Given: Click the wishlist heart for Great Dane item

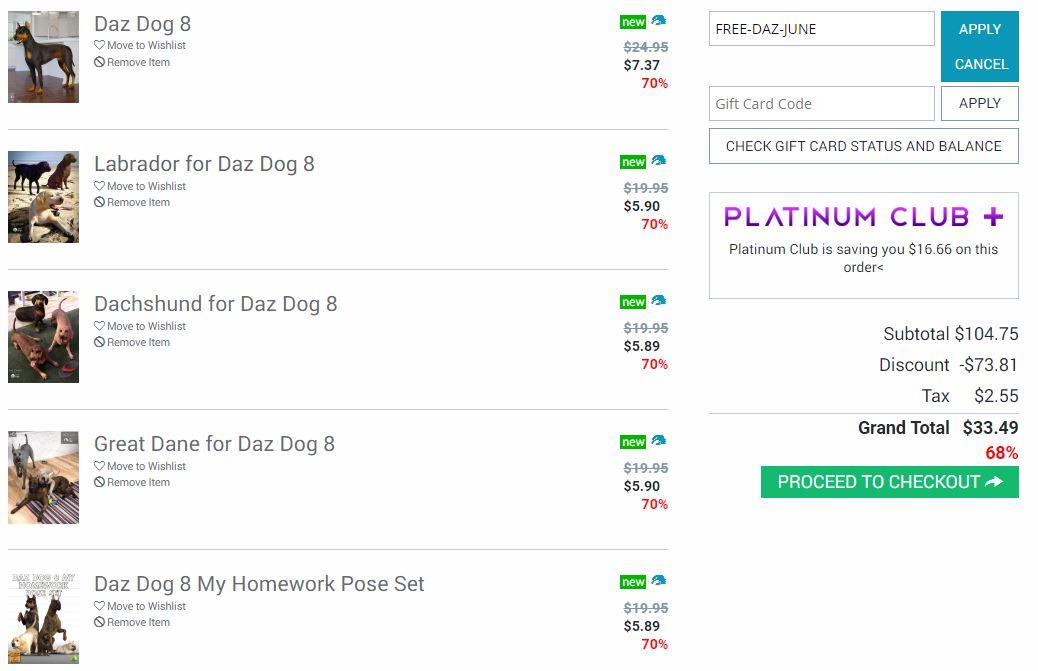Looking at the screenshot, I should click(x=99, y=466).
